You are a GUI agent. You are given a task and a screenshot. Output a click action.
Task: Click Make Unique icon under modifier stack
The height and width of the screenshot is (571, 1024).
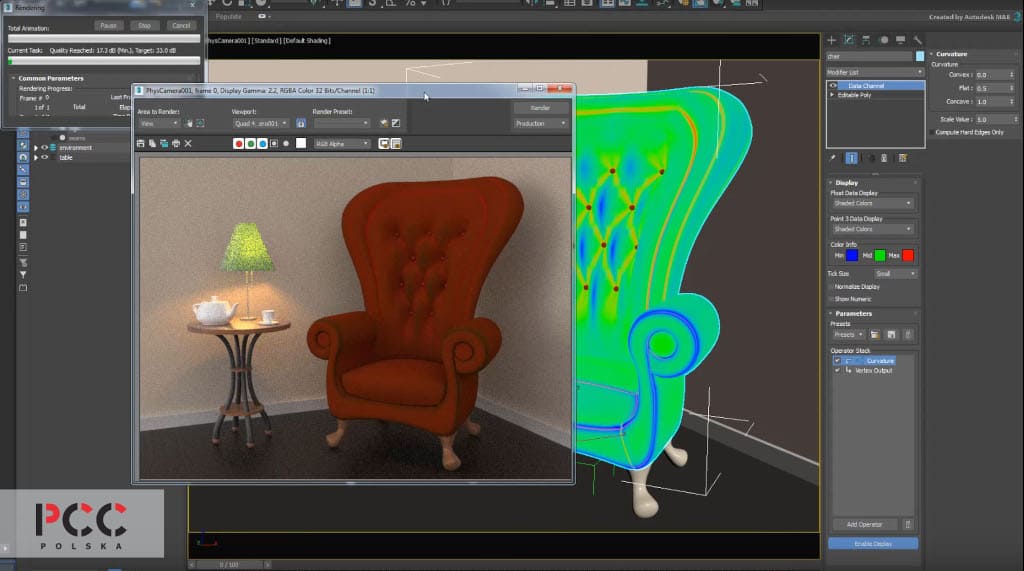pyautogui.click(x=871, y=158)
